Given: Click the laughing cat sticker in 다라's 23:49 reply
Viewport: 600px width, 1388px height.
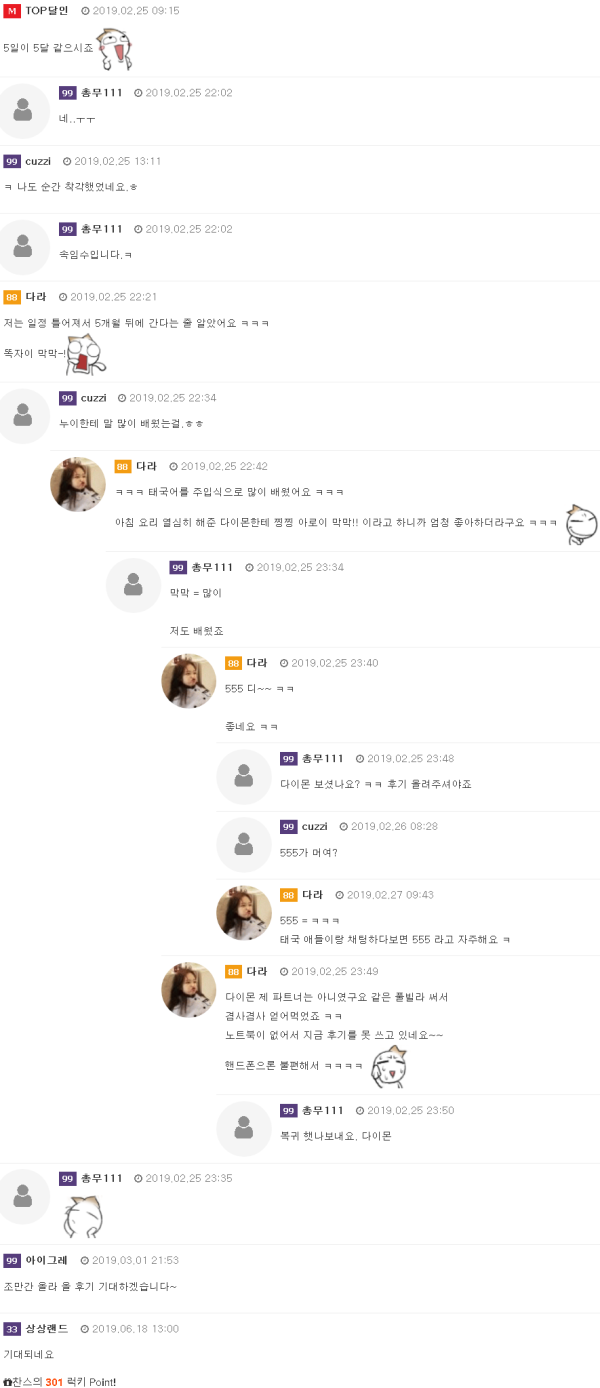Looking at the screenshot, I should tap(387, 1067).
